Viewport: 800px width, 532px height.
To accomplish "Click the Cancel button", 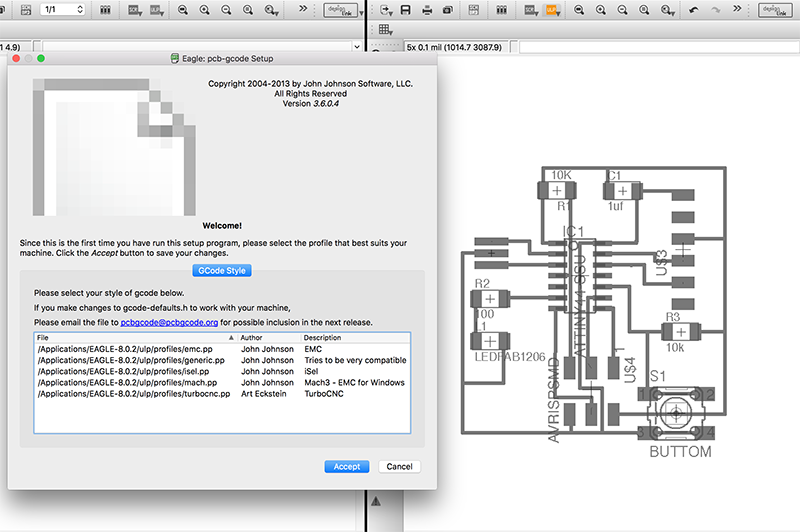I will pyautogui.click(x=399, y=466).
